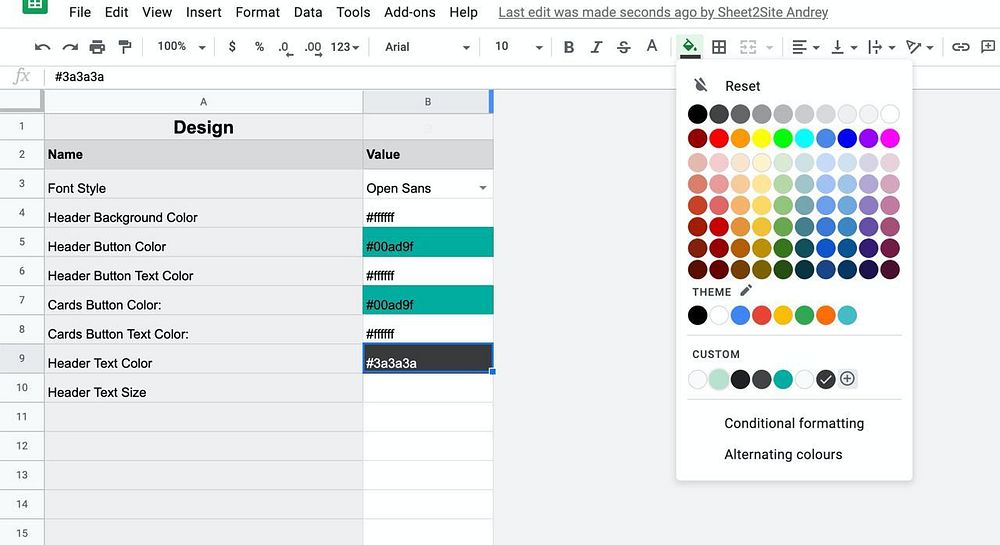The width and height of the screenshot is (1000, 545).
Task: Click the formula bar showing #3a3a3a
Action: [300, 76]
